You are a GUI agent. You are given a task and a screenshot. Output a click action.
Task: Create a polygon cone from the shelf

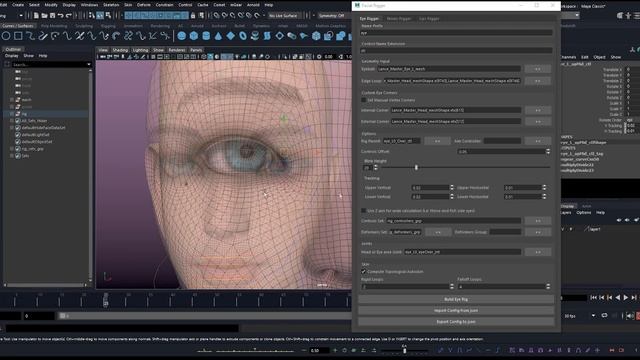point(218,36)
